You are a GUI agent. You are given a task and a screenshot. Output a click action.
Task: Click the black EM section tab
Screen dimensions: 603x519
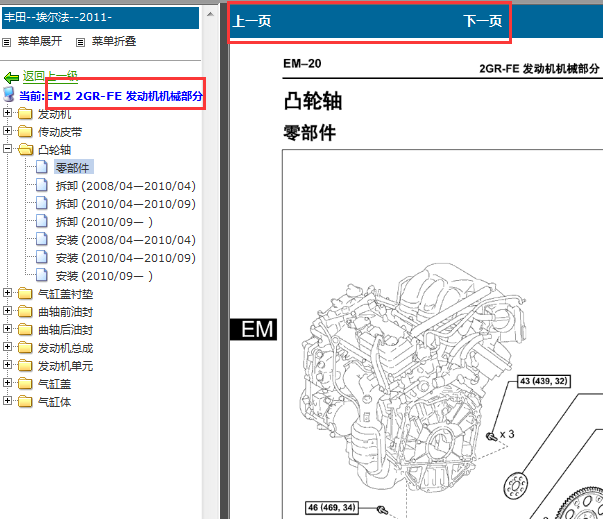click(253, 329)
